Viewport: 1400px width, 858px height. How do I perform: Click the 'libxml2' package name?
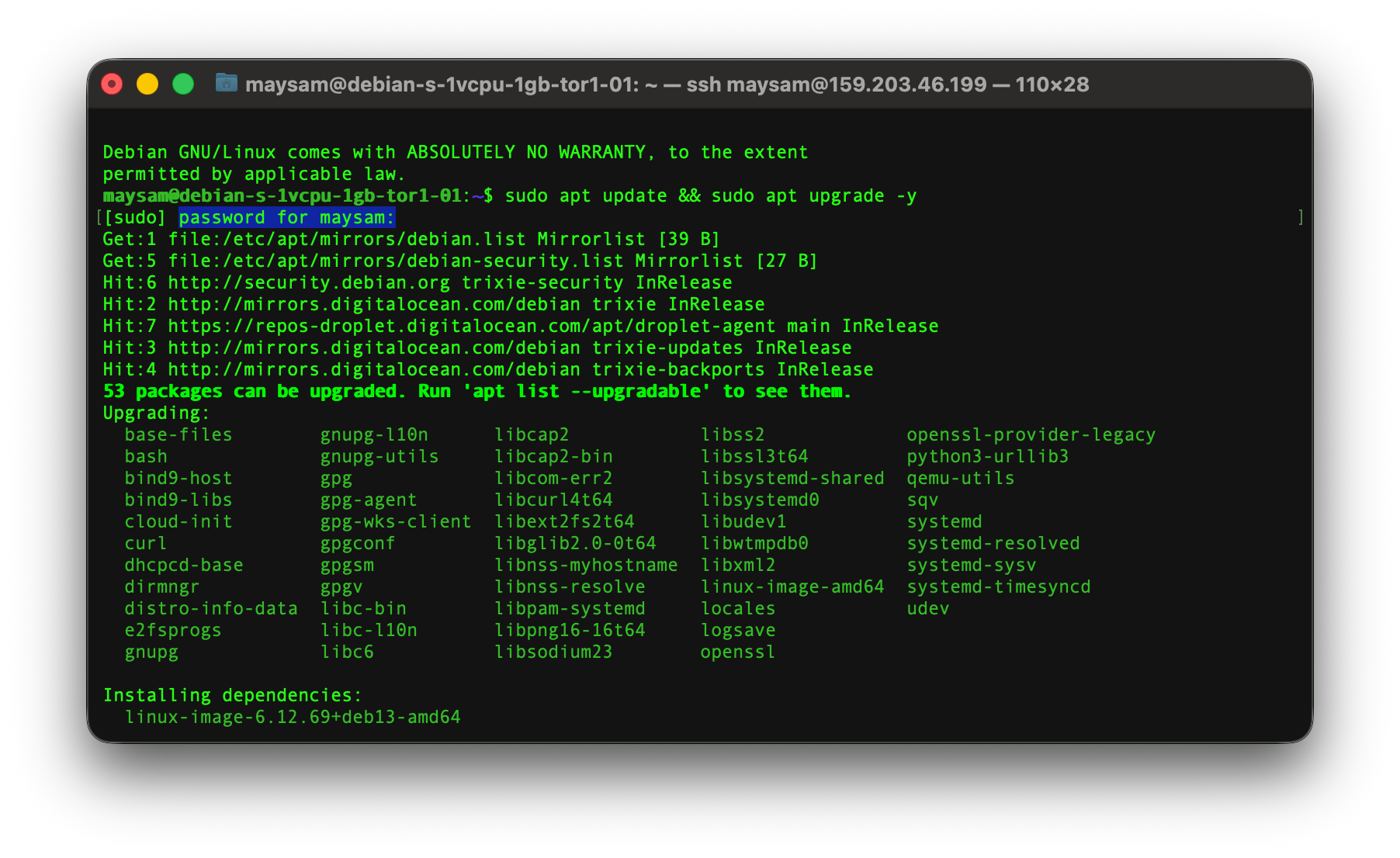738,565
